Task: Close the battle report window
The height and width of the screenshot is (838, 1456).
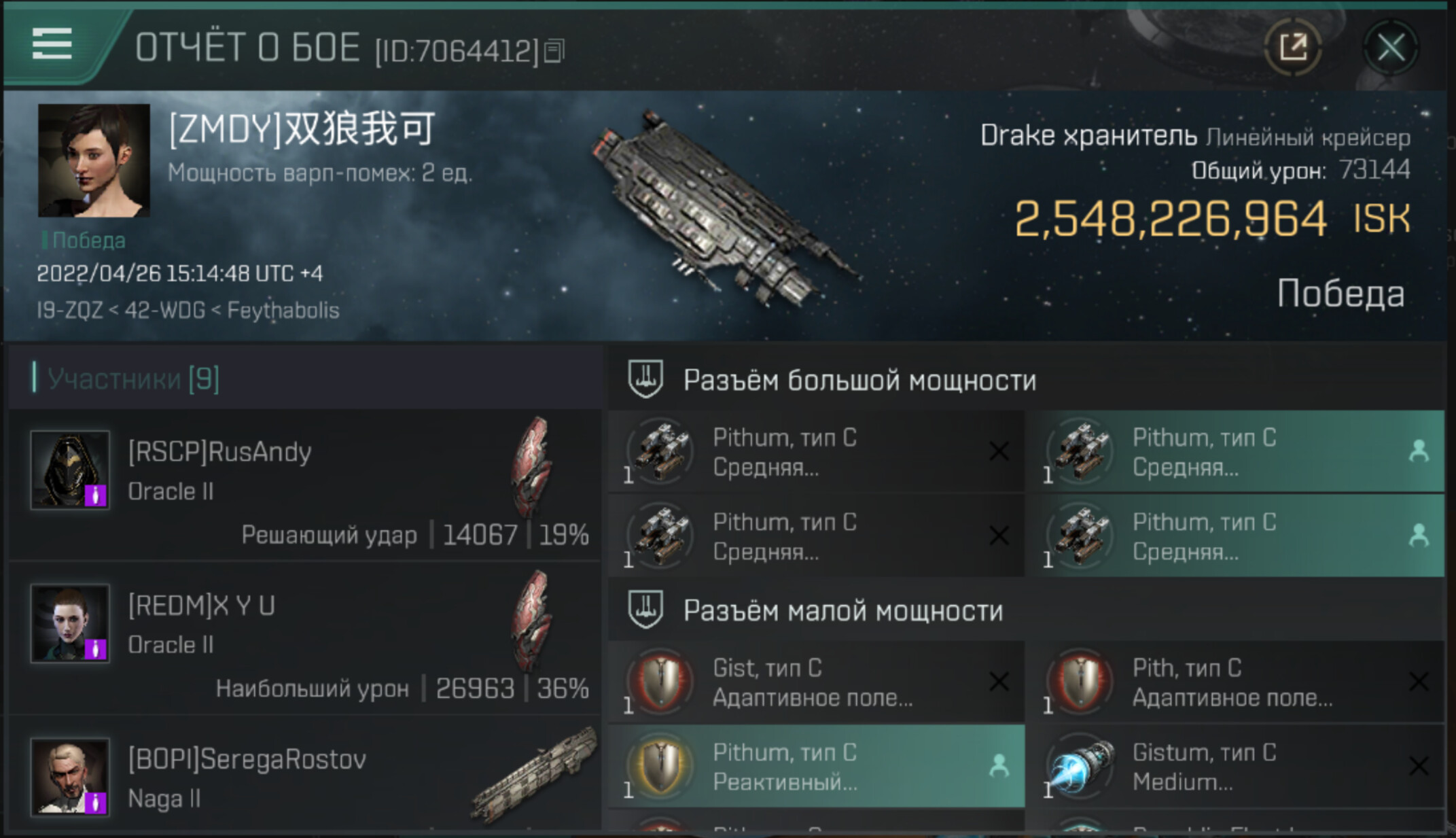Action: coord(1391,48)
